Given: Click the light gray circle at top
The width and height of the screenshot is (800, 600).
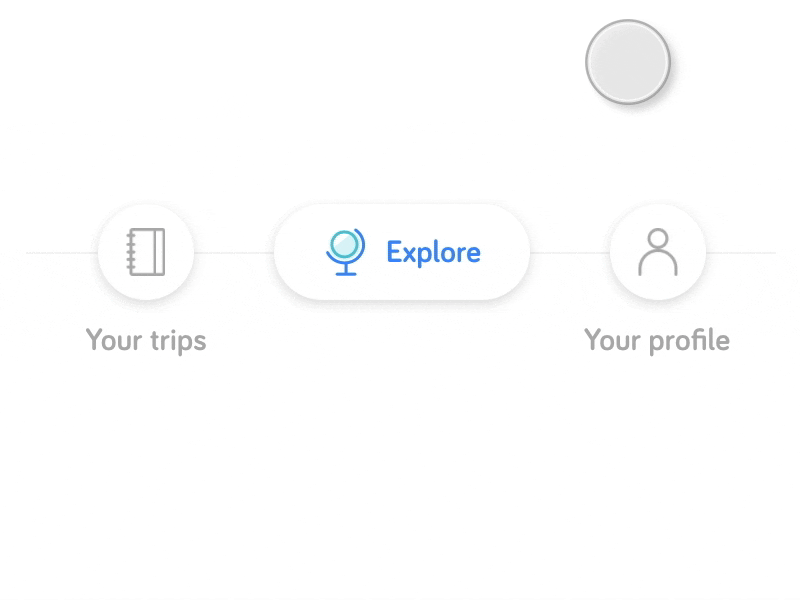Looking at the screenshot, I should click(x=627, y=62).
